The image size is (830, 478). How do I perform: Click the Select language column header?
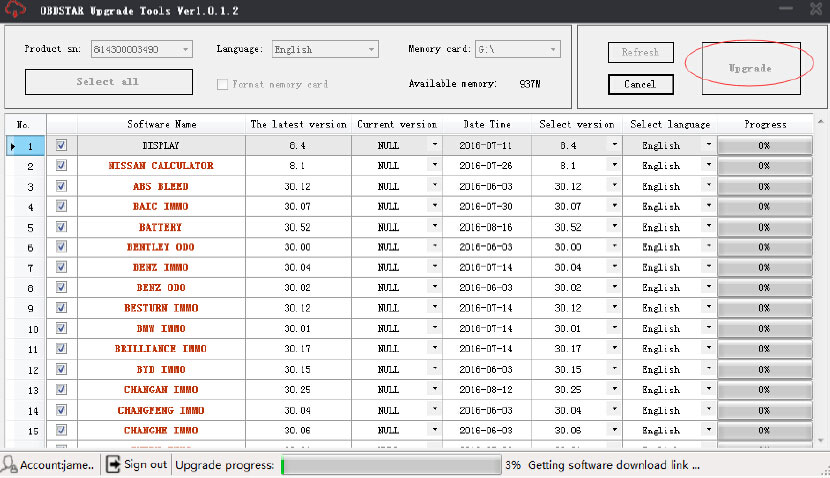[x=670, y=124]
